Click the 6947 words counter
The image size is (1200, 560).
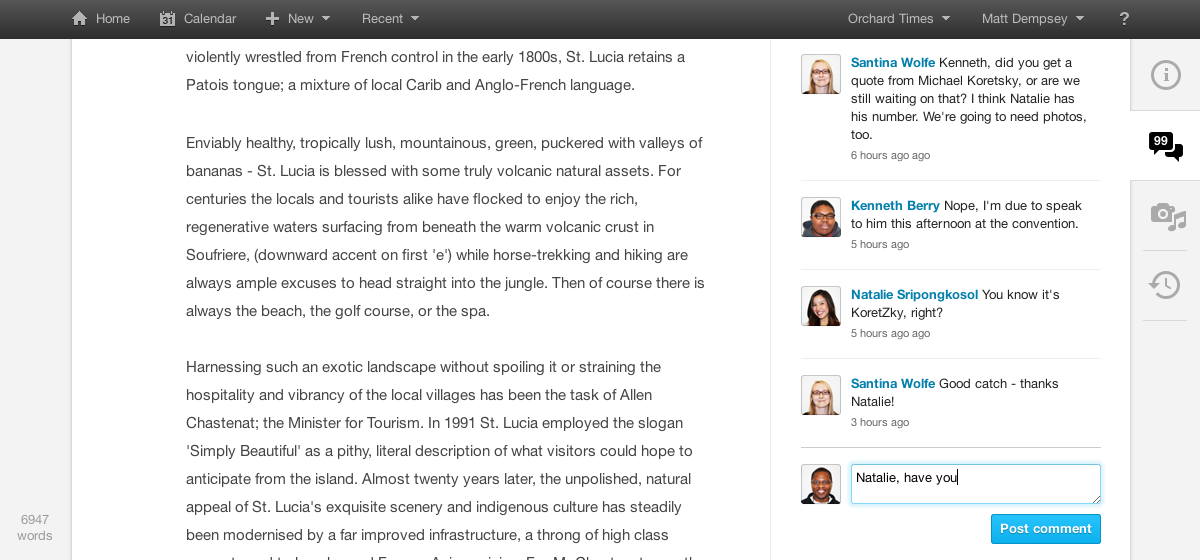click(x=34, y=527)
